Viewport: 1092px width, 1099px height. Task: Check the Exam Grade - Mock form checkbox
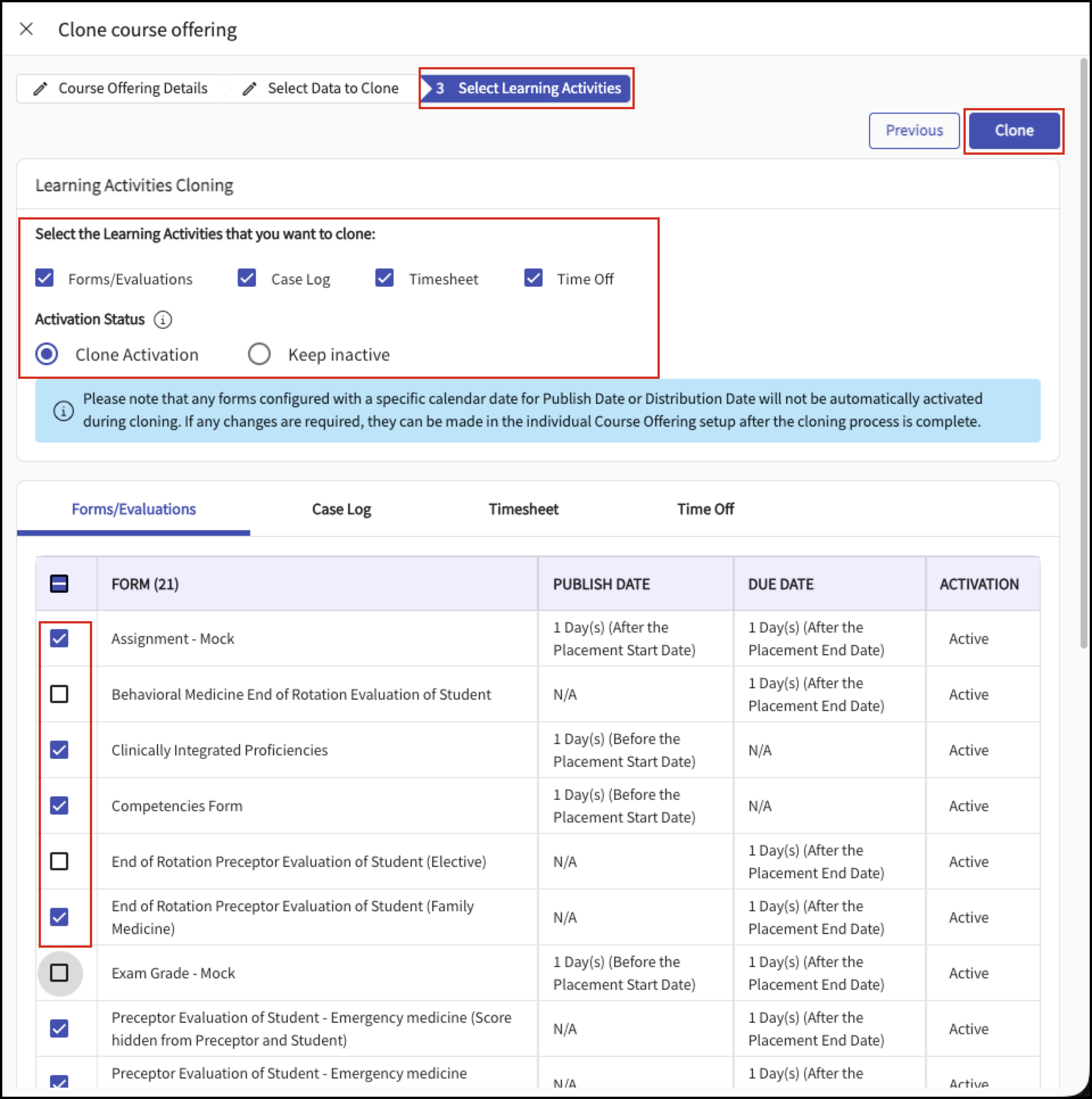click(59, 973)
